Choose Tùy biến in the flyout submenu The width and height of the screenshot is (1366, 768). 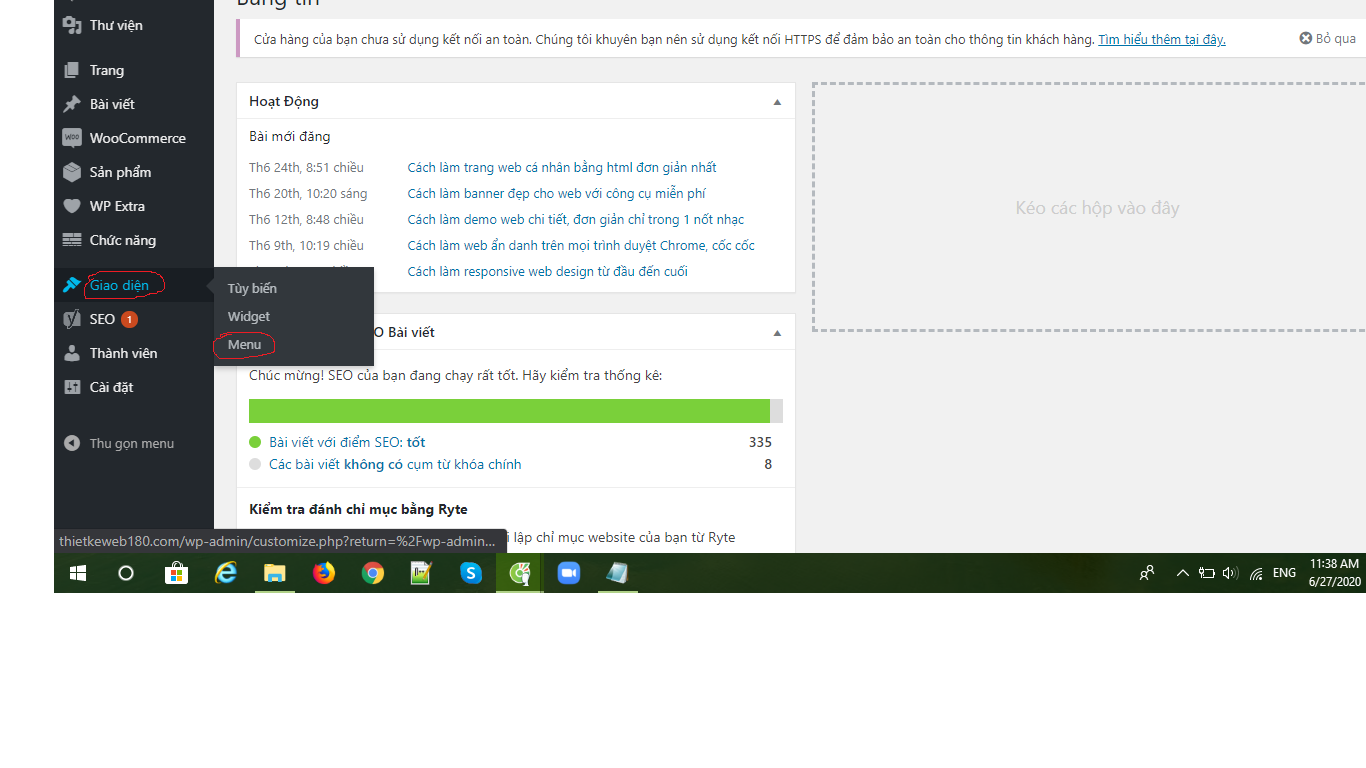pyautogui.click(x=252, y=288)
